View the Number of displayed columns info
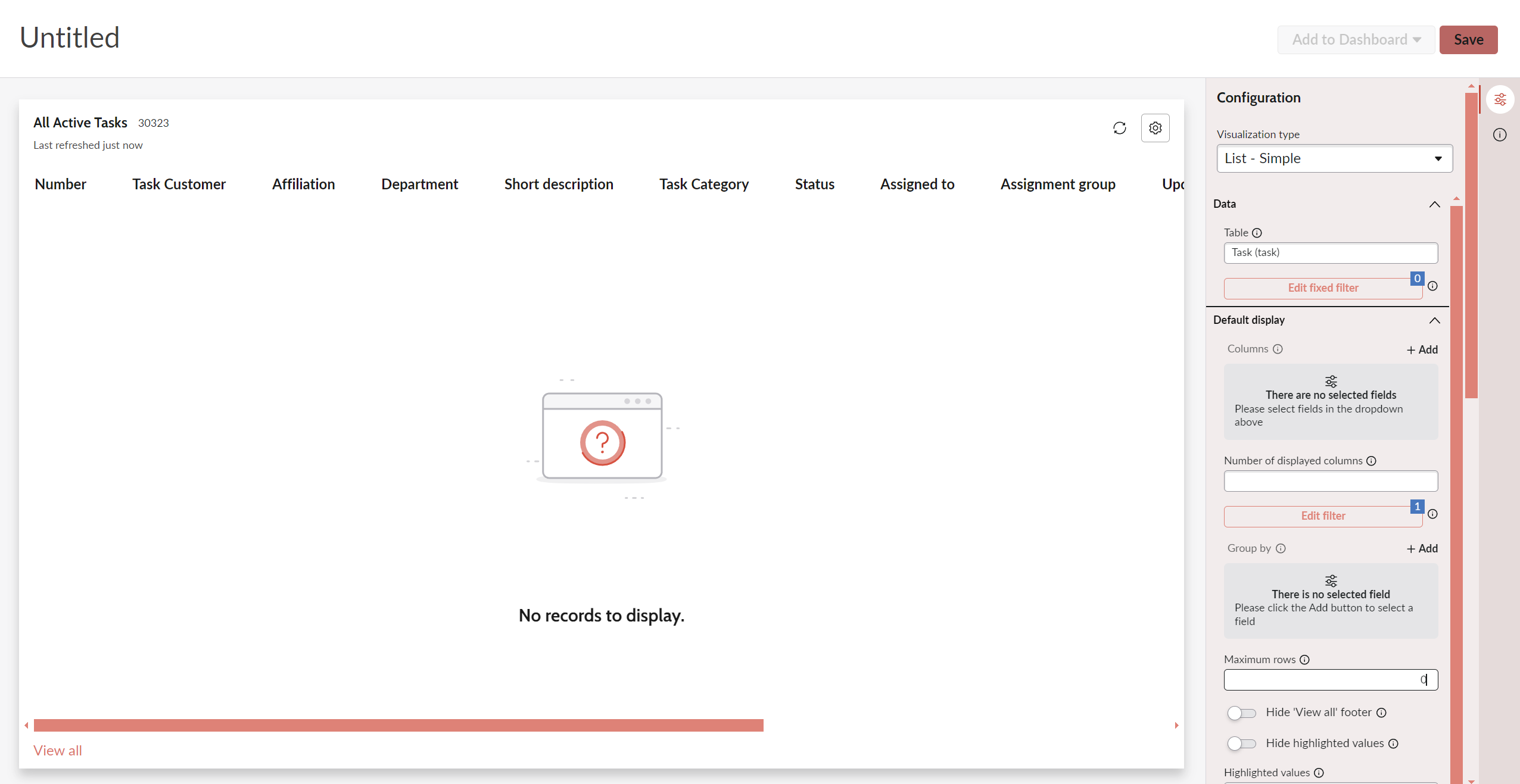Screen dimensions: 1520x784 (x=1372, y=461)
